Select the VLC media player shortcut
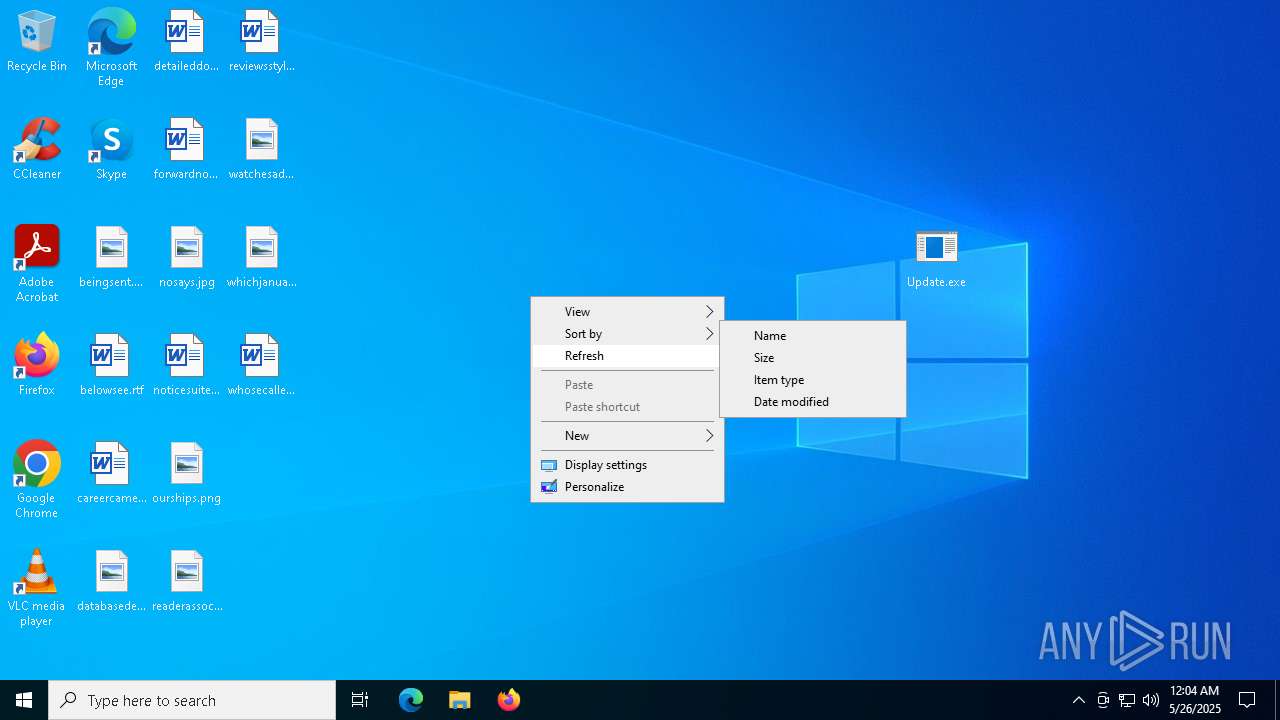 37,587
